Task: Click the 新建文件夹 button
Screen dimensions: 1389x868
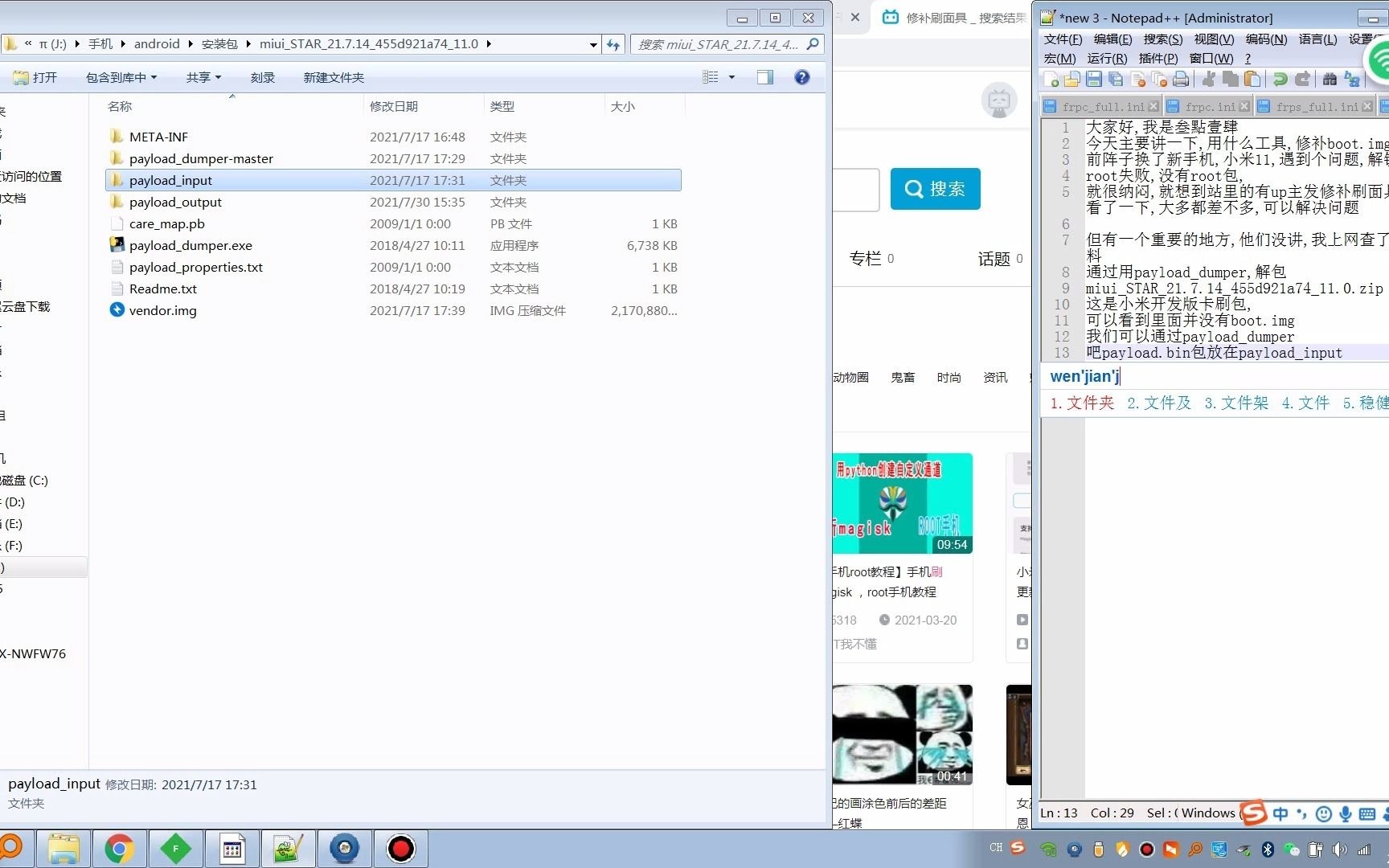Action: (334, 77)
